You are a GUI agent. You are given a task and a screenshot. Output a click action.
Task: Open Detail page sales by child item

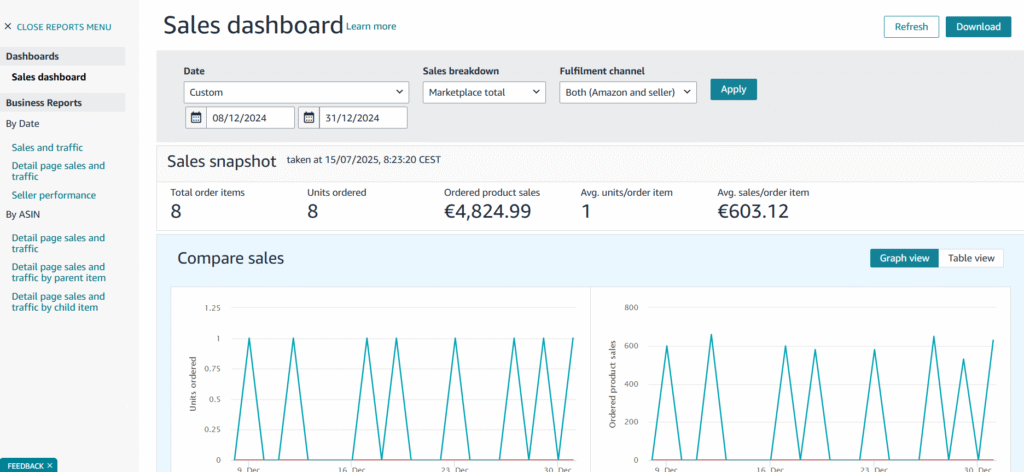point(58,302)
